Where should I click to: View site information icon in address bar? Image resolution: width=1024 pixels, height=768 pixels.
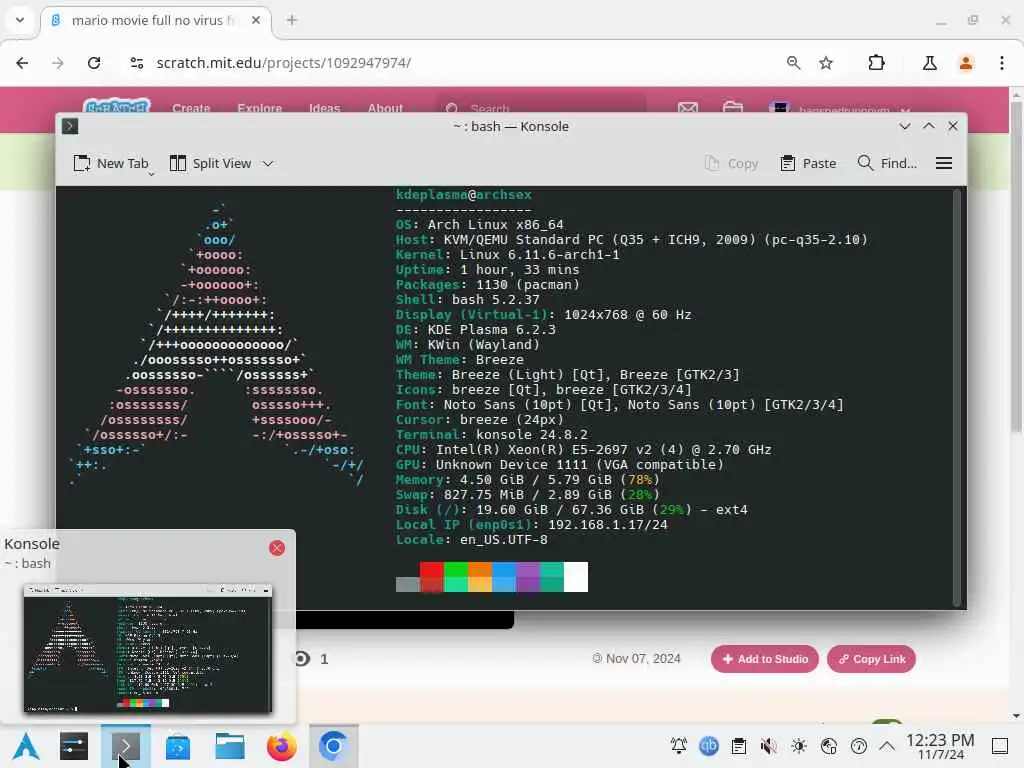click(136, 63)
